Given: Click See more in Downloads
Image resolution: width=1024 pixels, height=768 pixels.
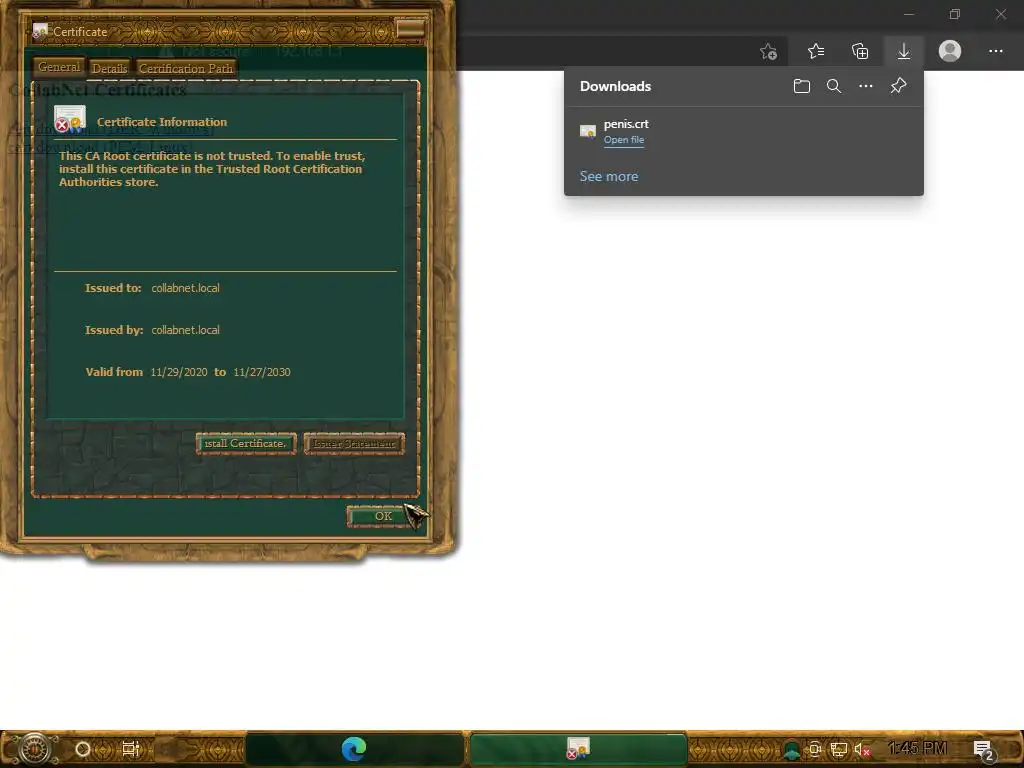Looking at the screenshot, I should click(x=609, y=176).
